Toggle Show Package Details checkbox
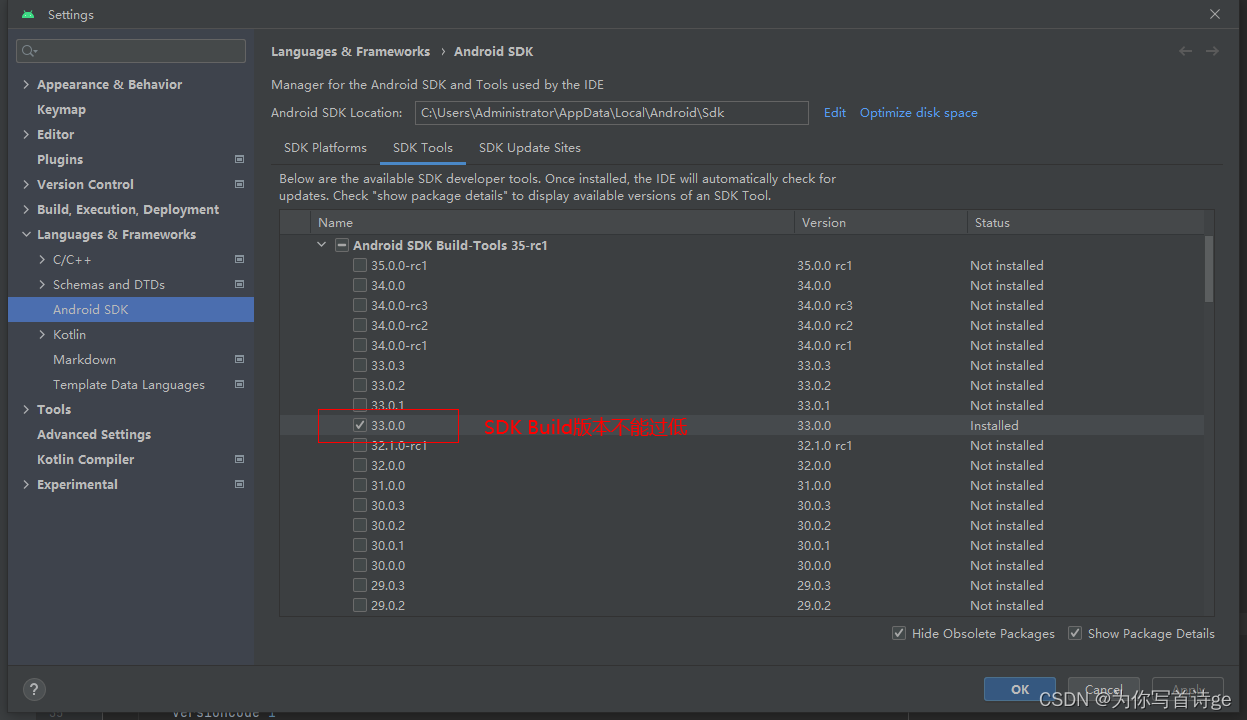The width and height of the screenshot is (1247, 720). click(1075, 633)
